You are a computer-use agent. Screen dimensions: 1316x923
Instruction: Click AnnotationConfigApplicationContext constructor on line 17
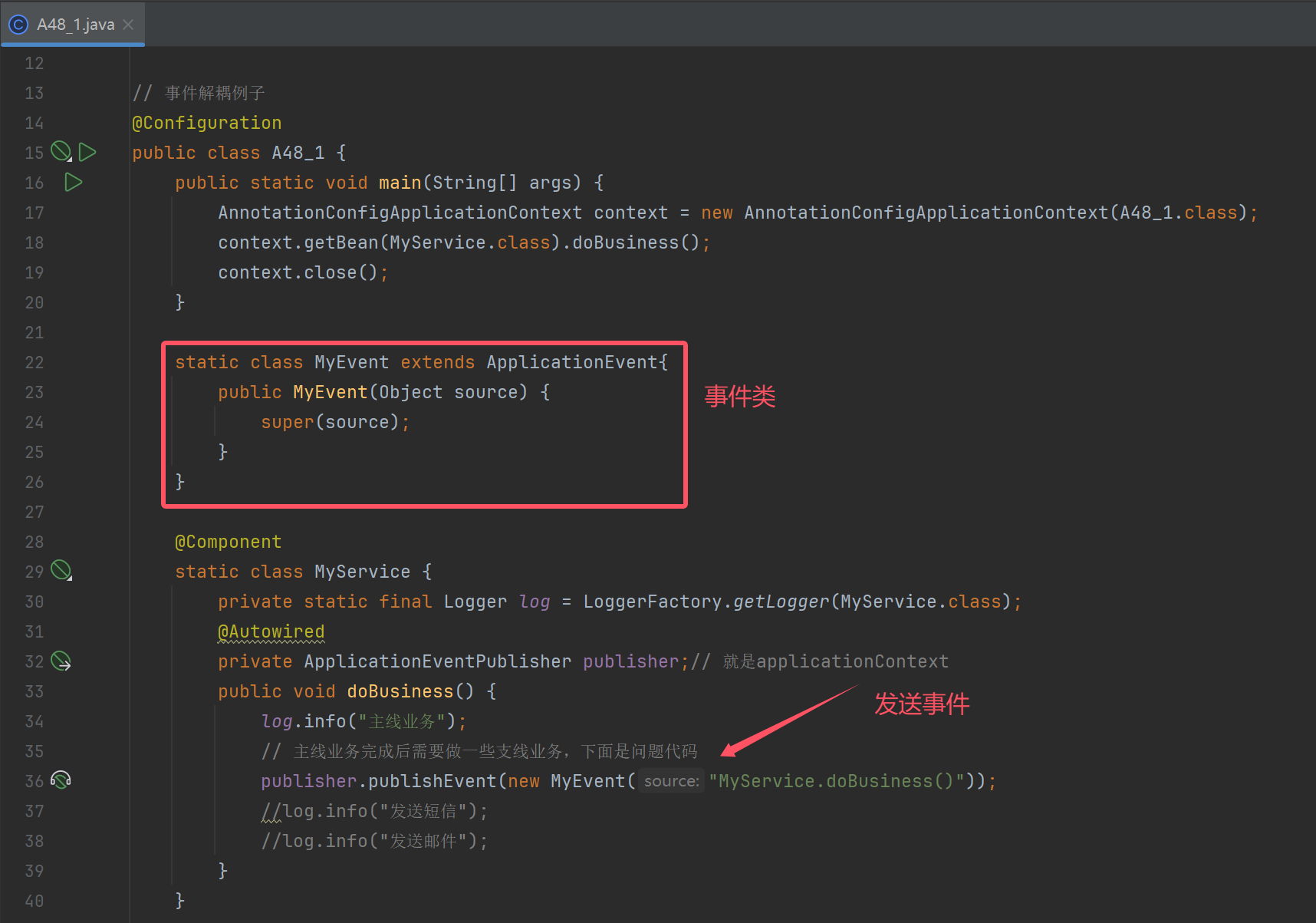pos(926,213)
